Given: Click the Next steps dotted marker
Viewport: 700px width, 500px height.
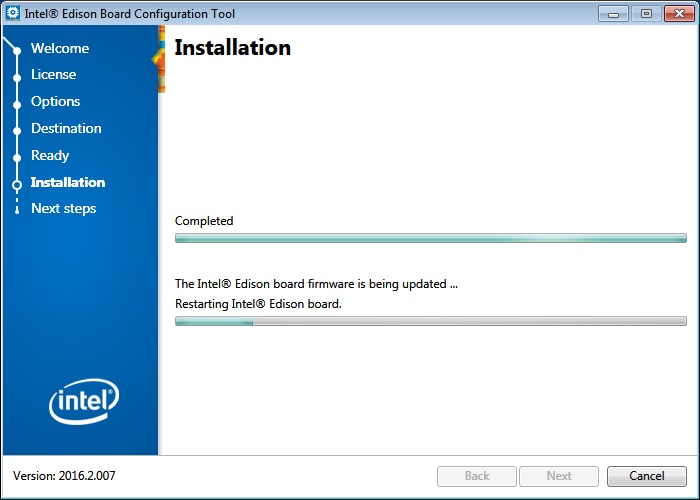Looking at the screenshot, I should [x=17, y=206].
